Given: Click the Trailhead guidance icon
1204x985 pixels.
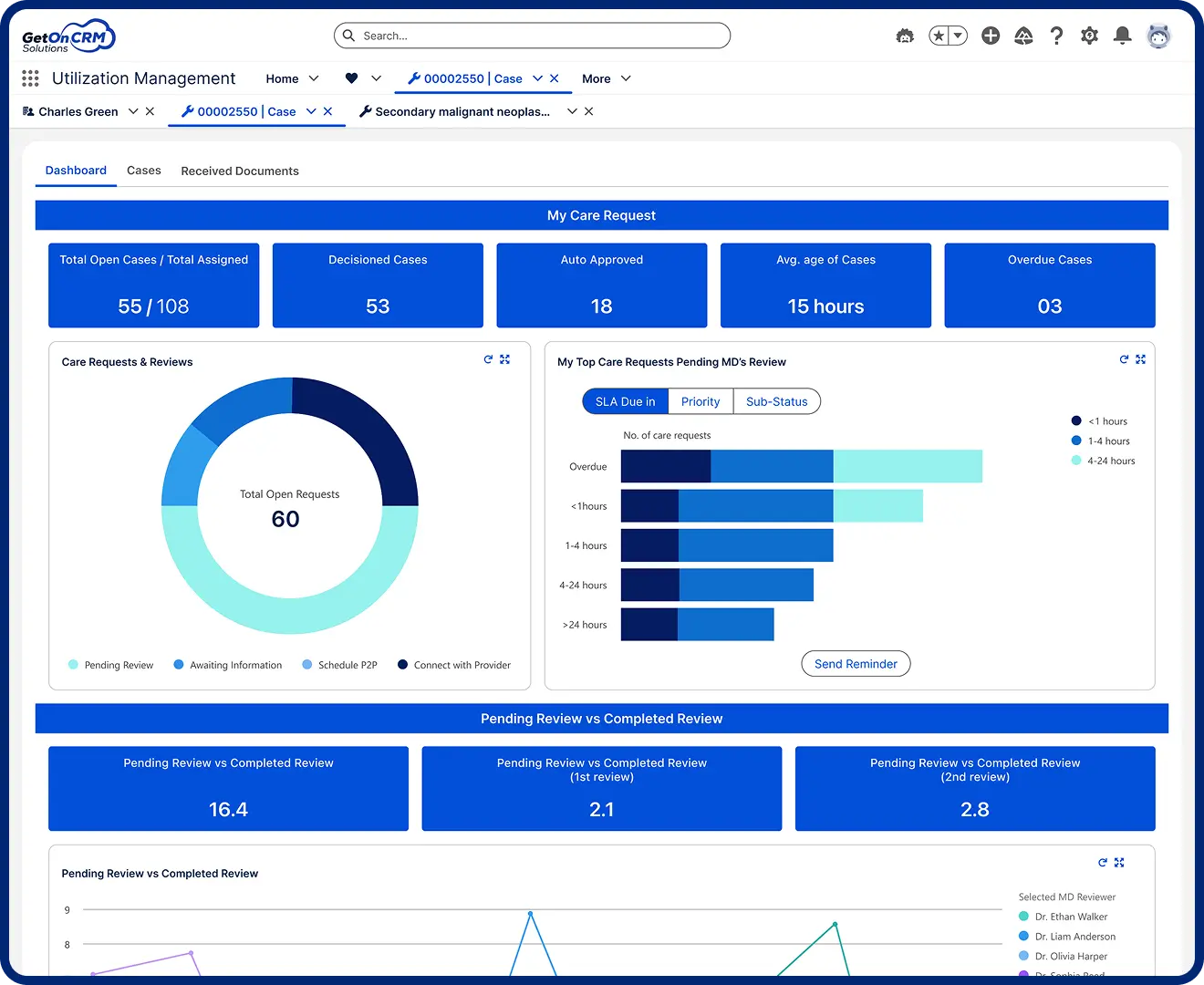Looking at the screenshot, I should 1023,36.
